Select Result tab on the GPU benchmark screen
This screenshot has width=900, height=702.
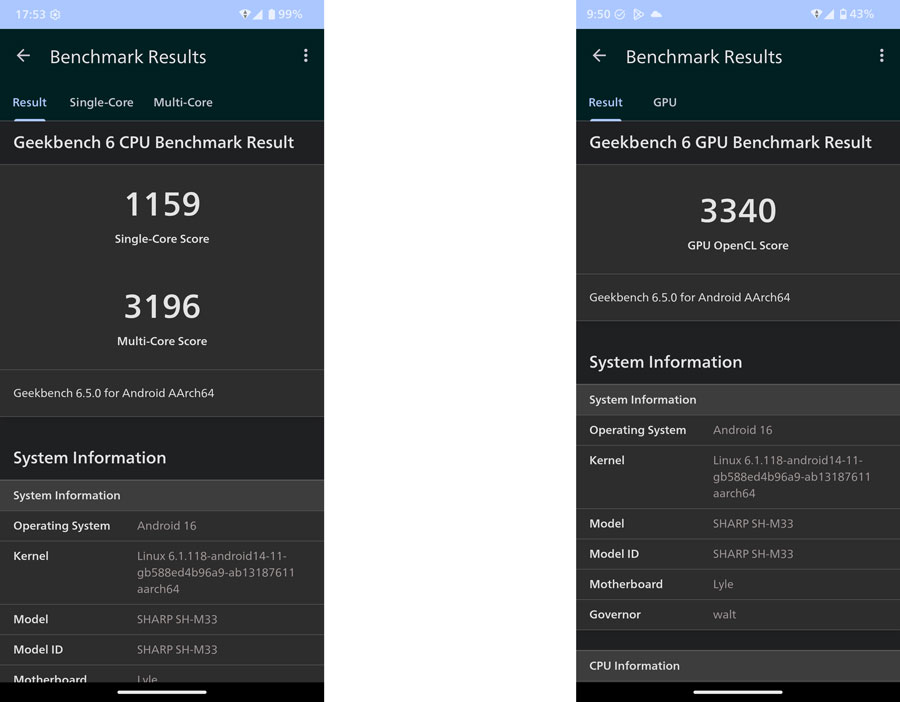tap(605, 102)
